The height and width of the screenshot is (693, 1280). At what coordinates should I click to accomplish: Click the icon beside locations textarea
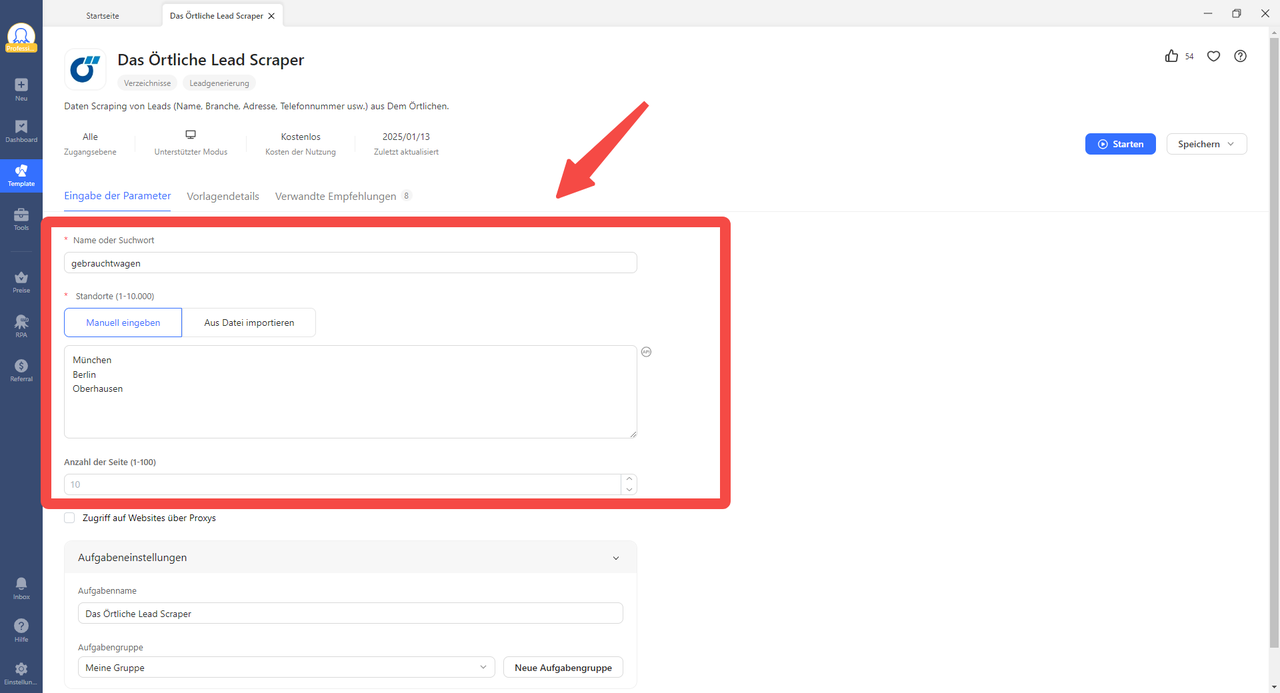(x=646, y=352)
